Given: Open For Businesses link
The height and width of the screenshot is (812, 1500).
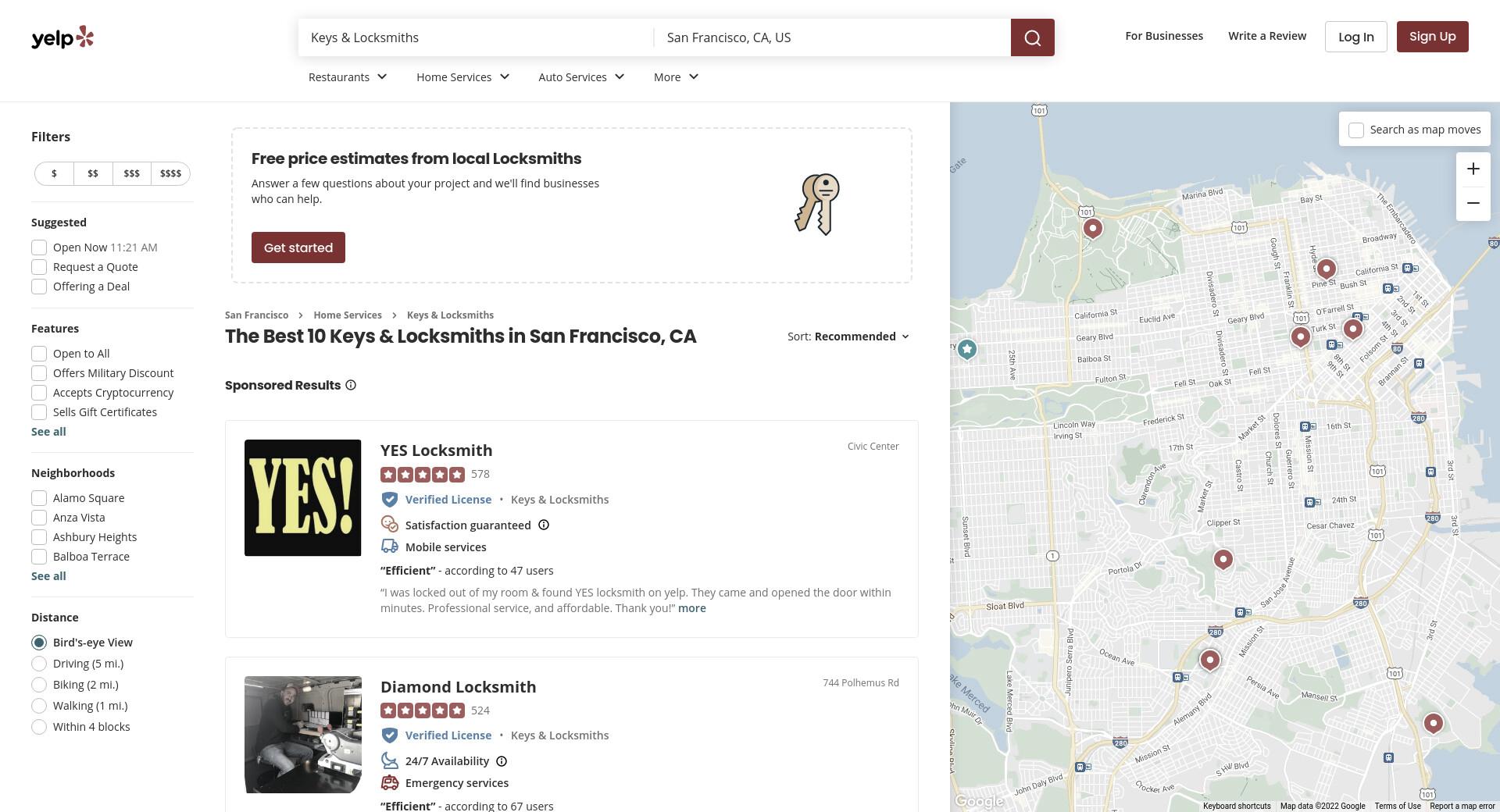Looking at the screenshot, I should pyautogui.click(x=1164, y=36).
